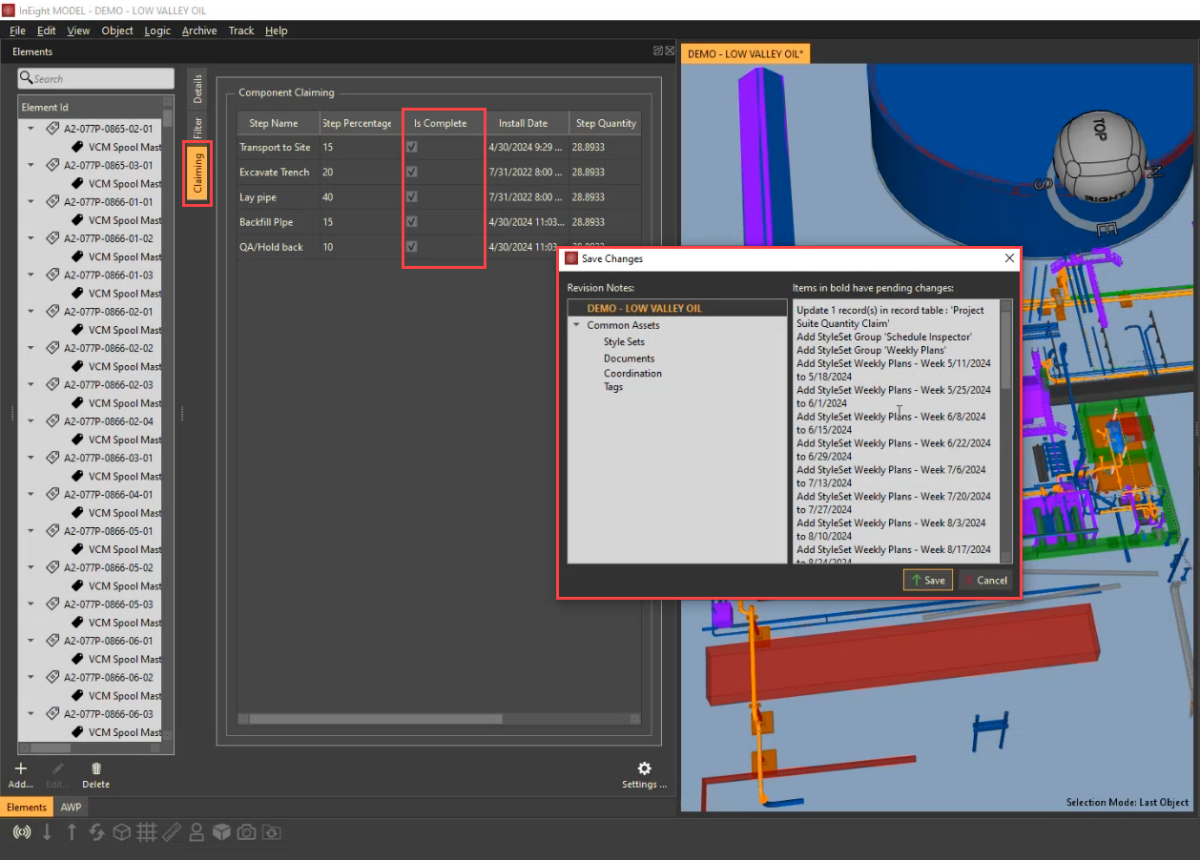Collapse the A2-077P-0866-01-01 element node
The height and width of the screenshot is (860, 1200).
coord(31,202)
